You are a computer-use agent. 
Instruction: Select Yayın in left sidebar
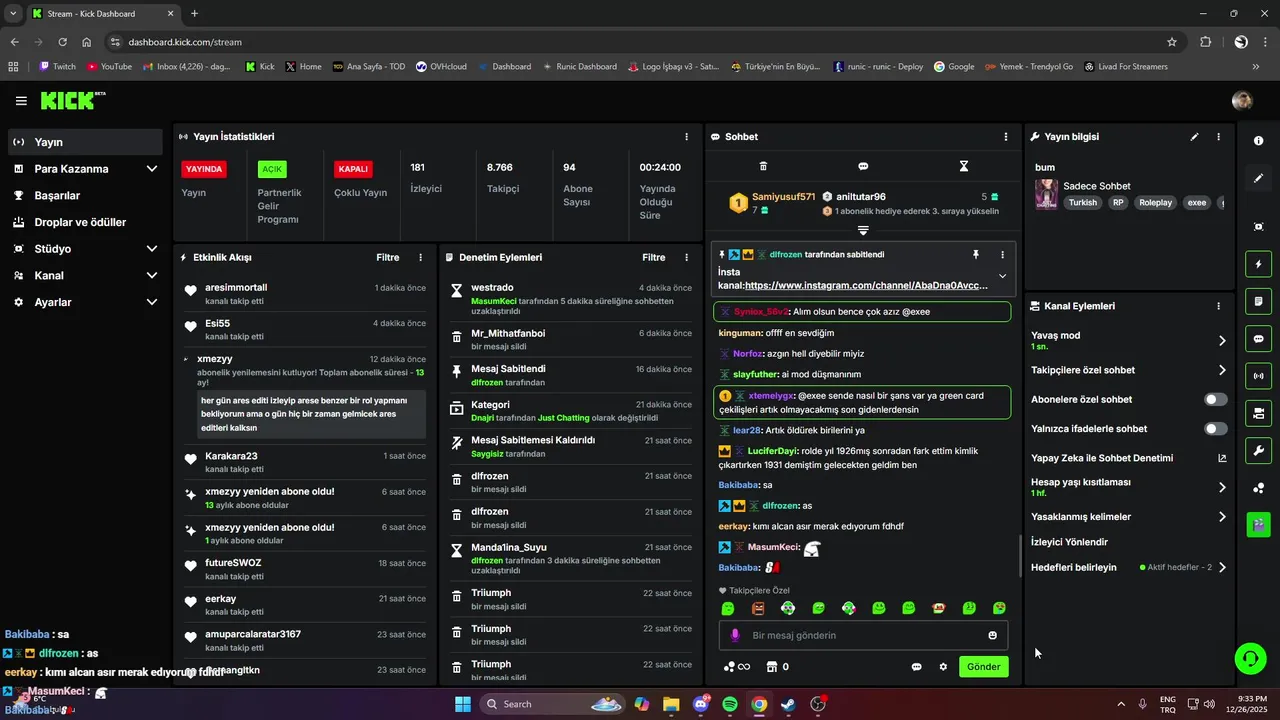tap(84, 142)
